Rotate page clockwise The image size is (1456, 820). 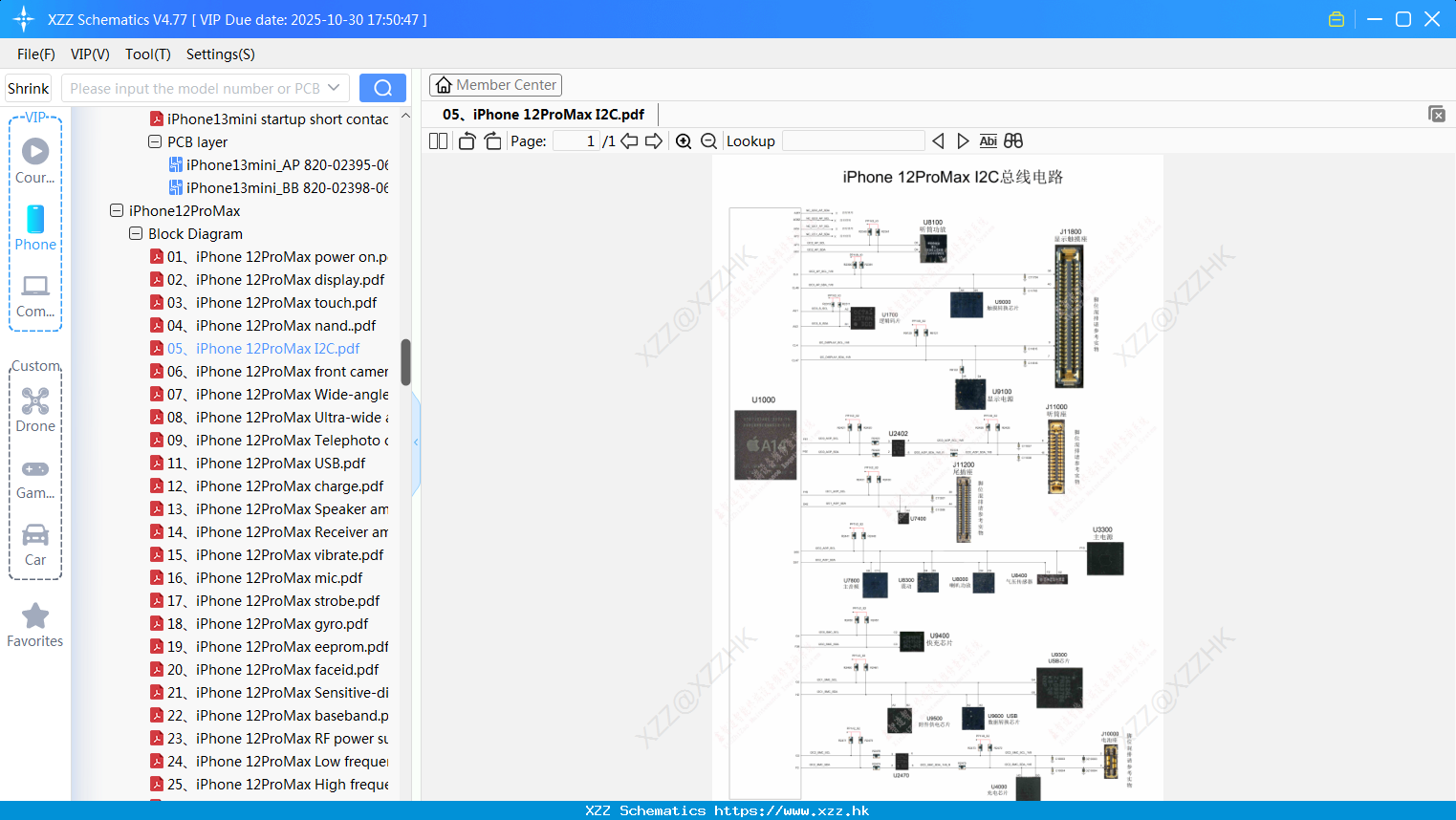[492, 140]
